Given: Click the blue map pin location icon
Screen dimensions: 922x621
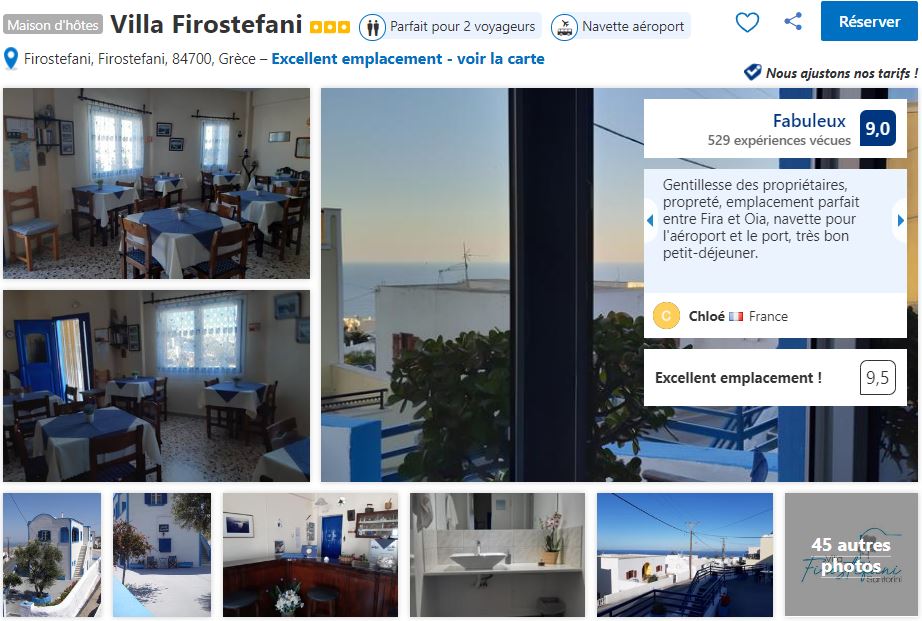Looking at the screenshot, I should point(11,59).
